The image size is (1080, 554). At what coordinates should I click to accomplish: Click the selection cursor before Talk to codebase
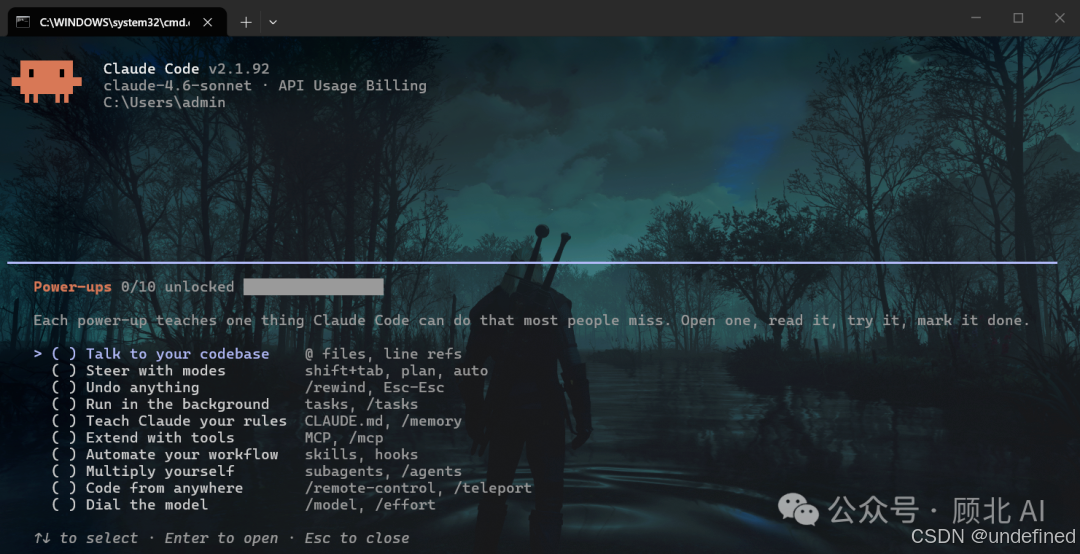pos(38,353)
